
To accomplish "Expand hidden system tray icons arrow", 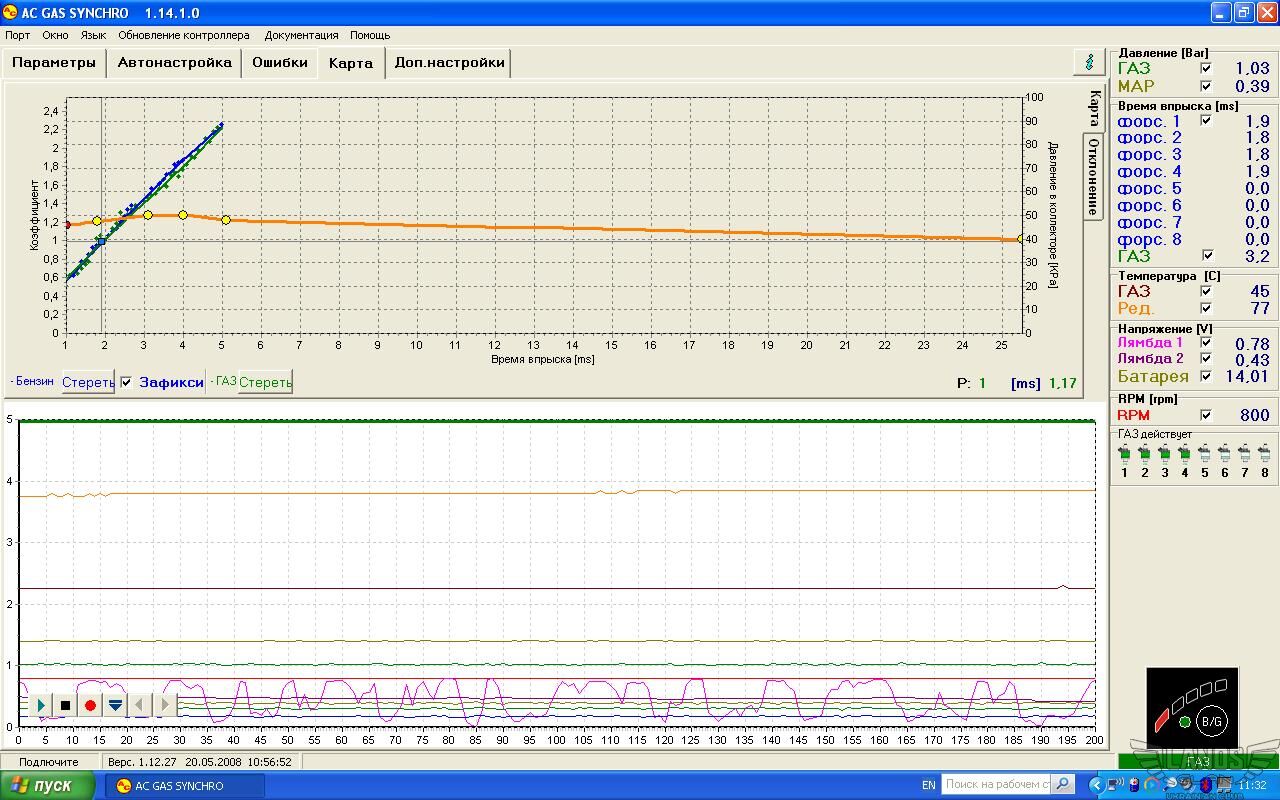I will click(1096, 786).
